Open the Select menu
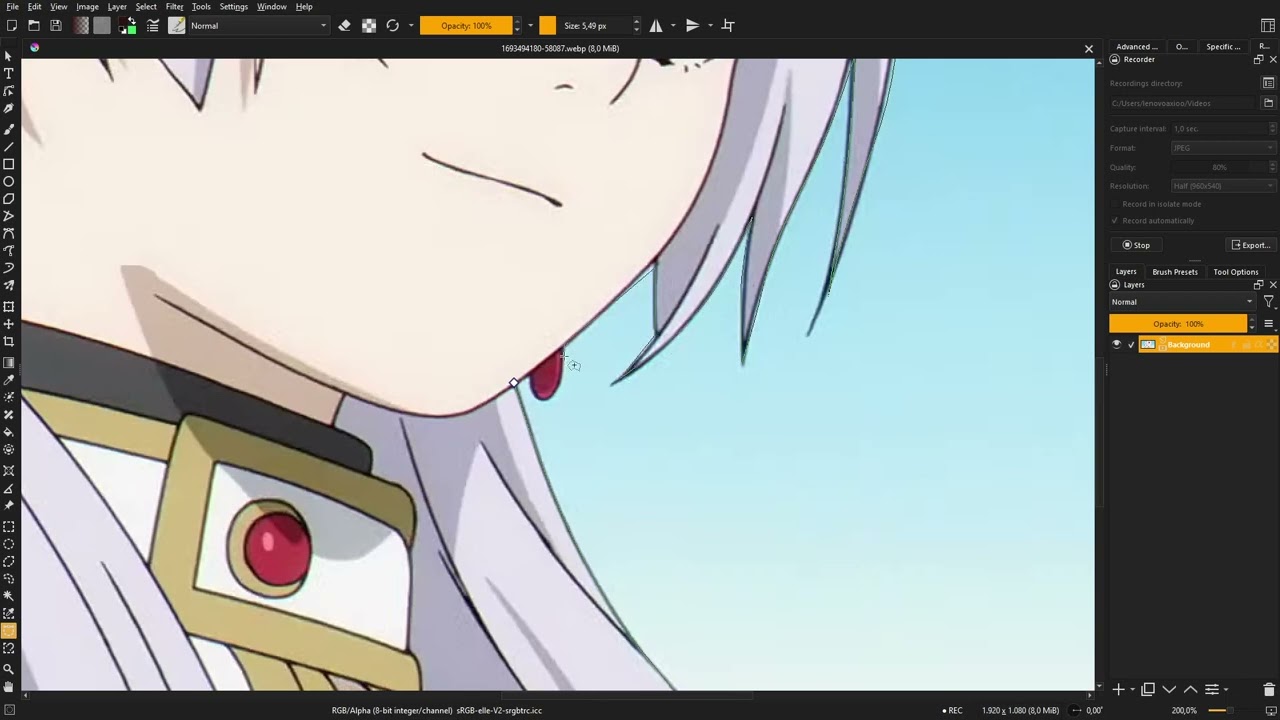1280x720 pixels. [x=146, y=7]
